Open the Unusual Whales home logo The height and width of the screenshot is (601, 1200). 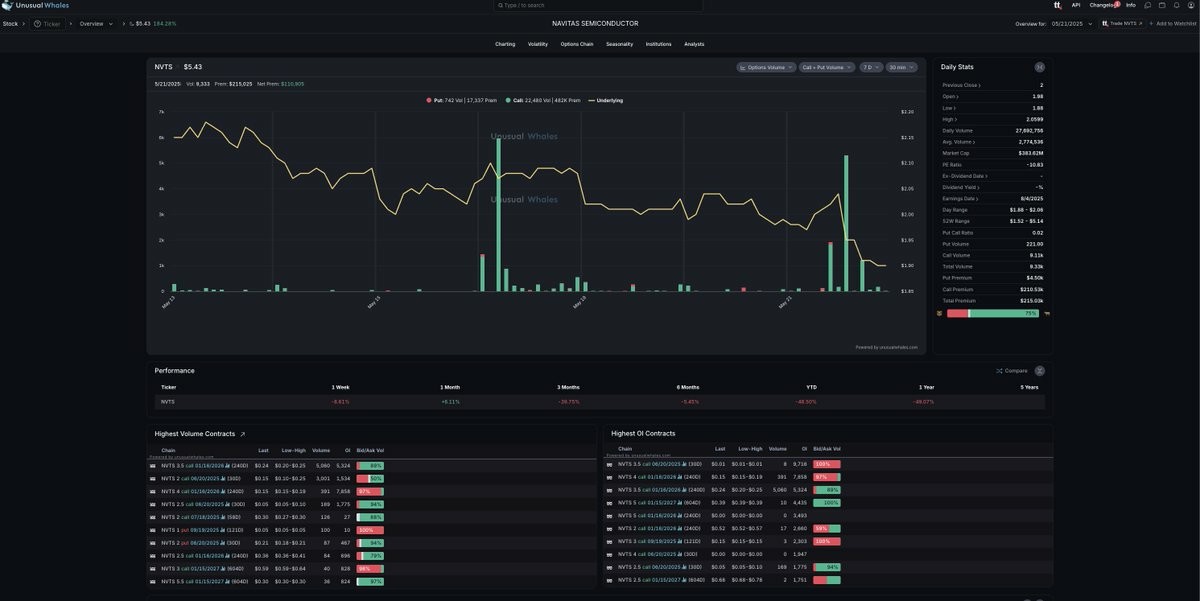click(x=35, y=5)
